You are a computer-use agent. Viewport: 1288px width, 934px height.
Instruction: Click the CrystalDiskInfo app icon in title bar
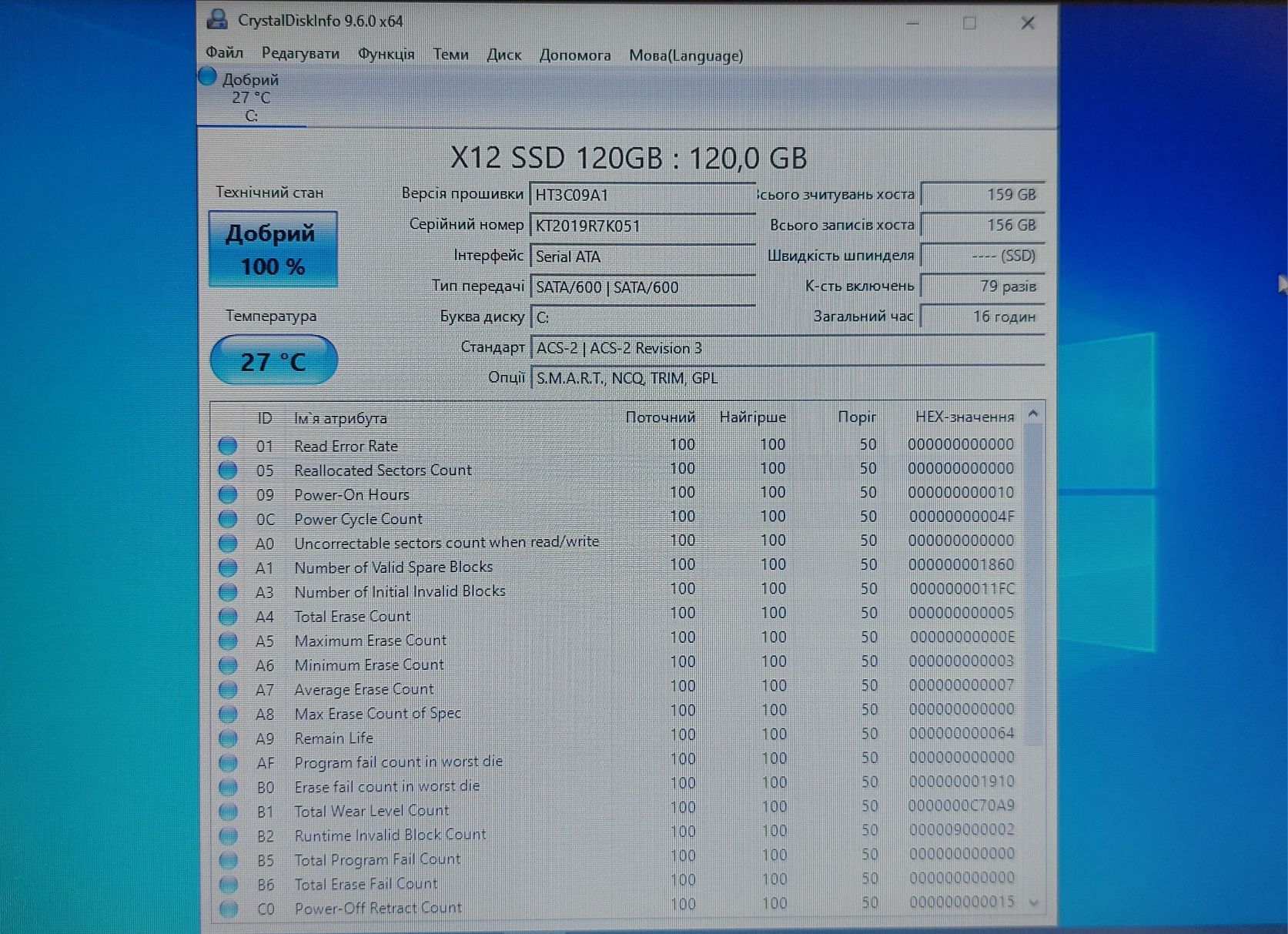coord(218,20)
